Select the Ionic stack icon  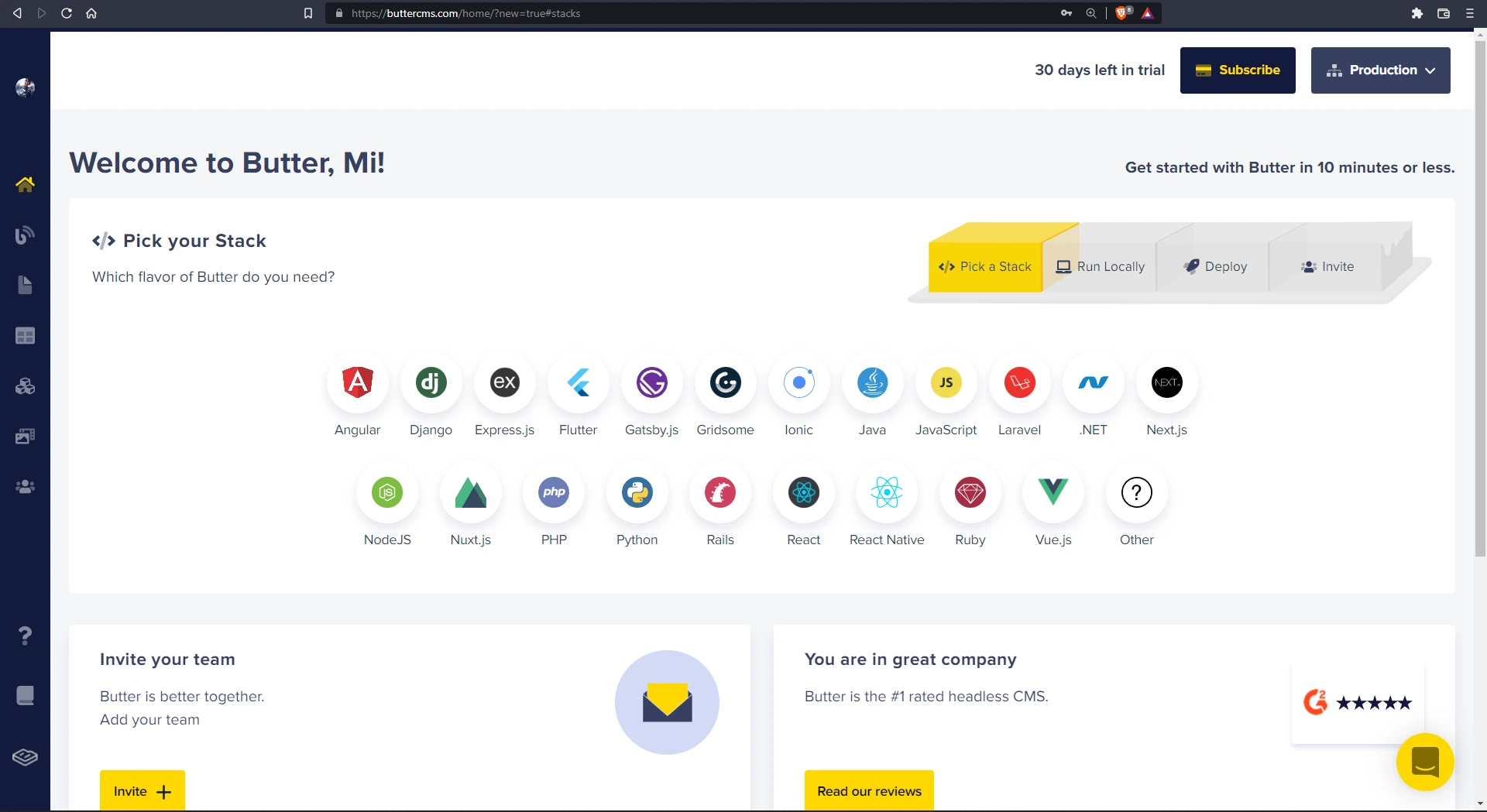coord(798,382)
